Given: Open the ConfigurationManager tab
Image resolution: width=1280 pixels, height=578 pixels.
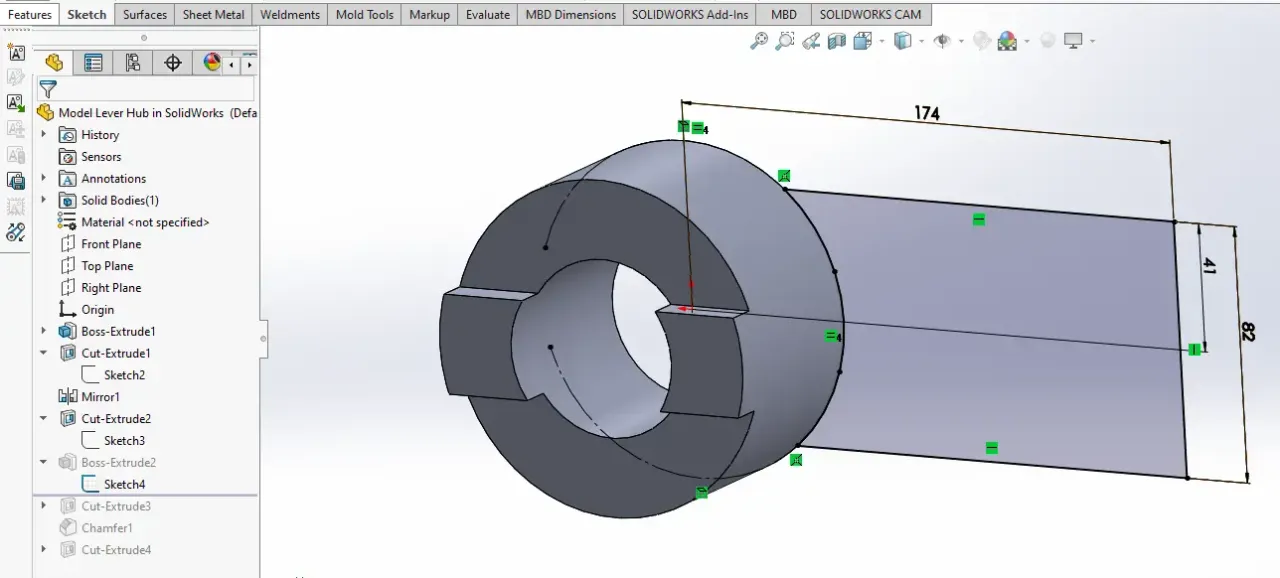Looking at the screenshot, I should tap(133, 63).
